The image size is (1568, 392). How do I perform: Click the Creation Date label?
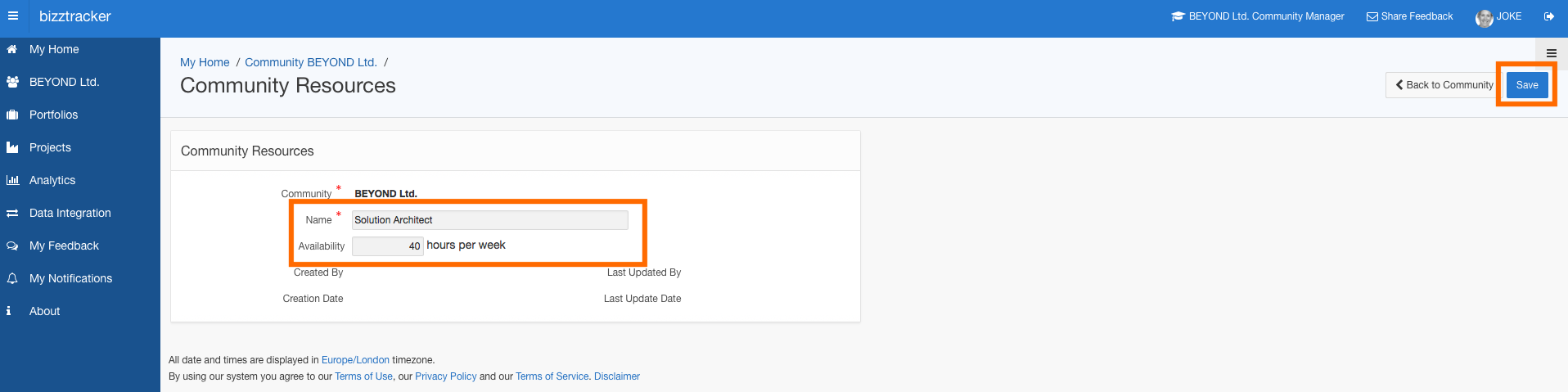pyautogui.click(x=313, y=299)
